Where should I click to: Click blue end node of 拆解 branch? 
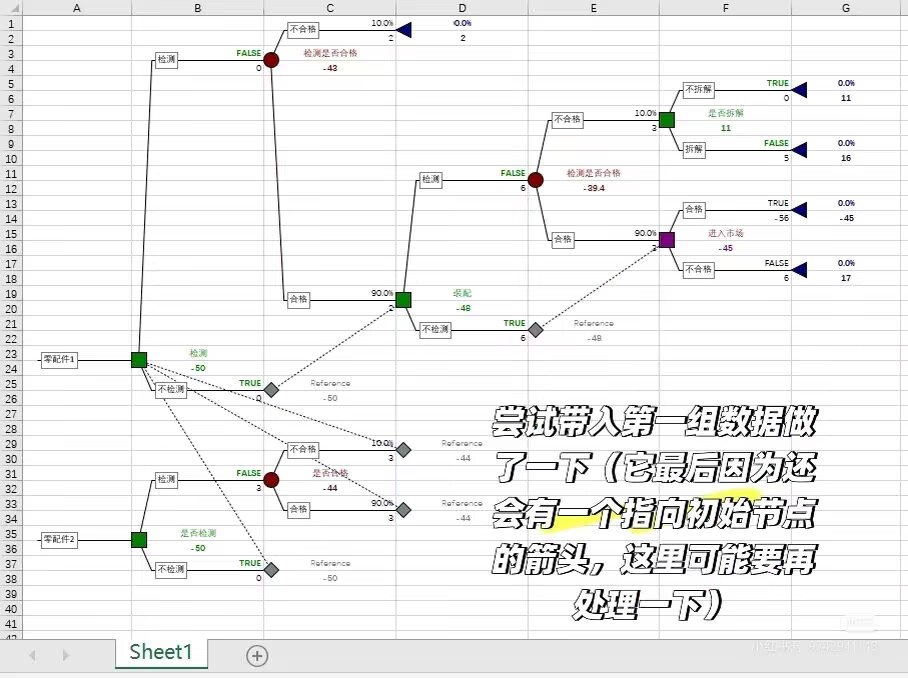coord(800,150)
